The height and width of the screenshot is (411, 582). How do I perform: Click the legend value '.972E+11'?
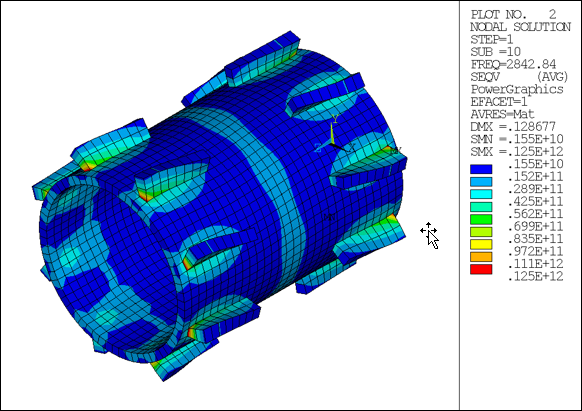535,251
